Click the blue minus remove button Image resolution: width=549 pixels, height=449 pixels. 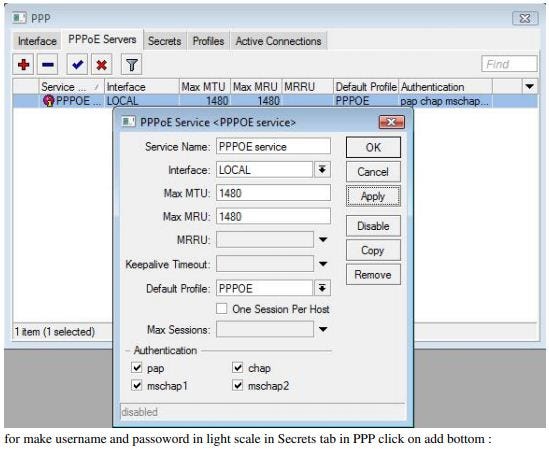point(48,64)
